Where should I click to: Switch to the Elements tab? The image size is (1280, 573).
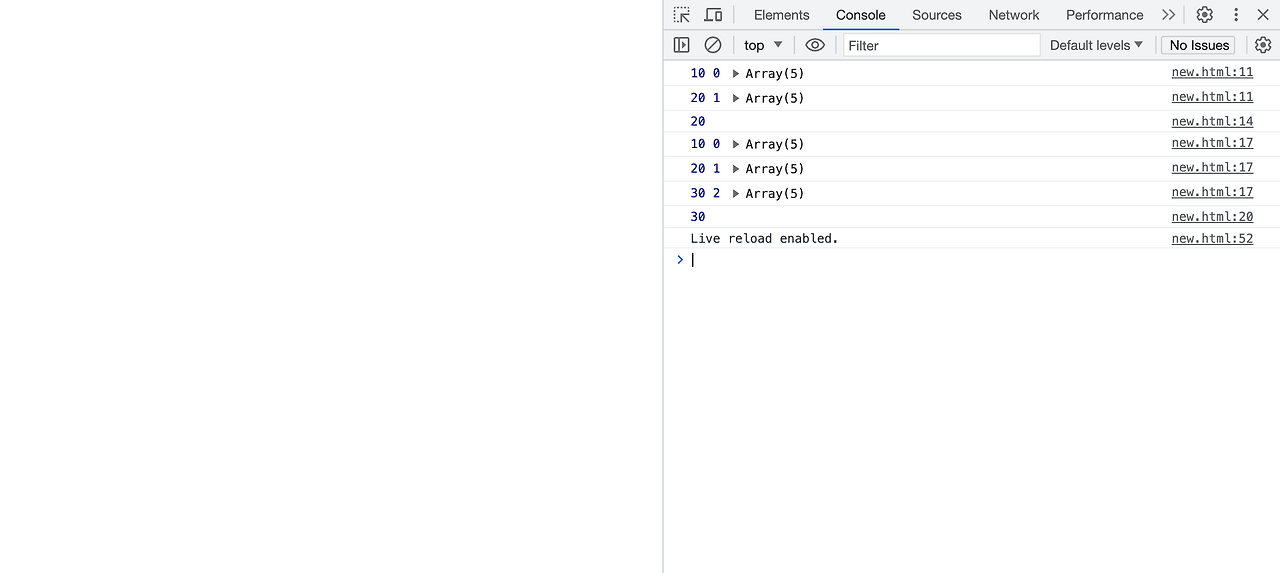tap(782, 15)
